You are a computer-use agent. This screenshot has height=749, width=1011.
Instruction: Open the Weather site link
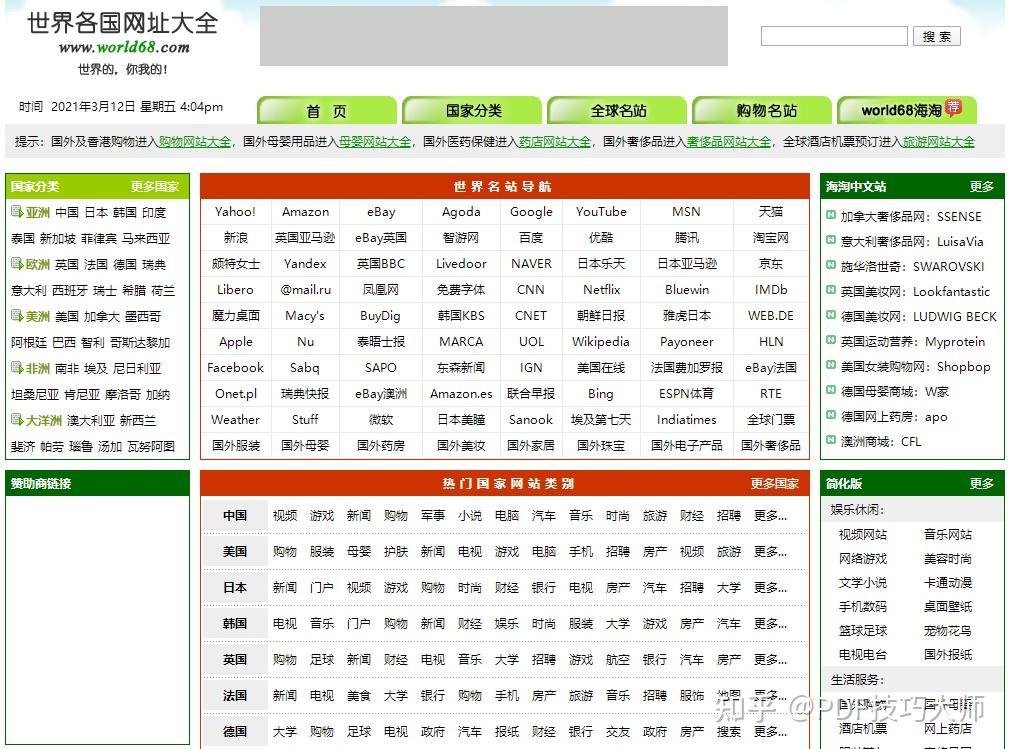[x=235, y=420]
